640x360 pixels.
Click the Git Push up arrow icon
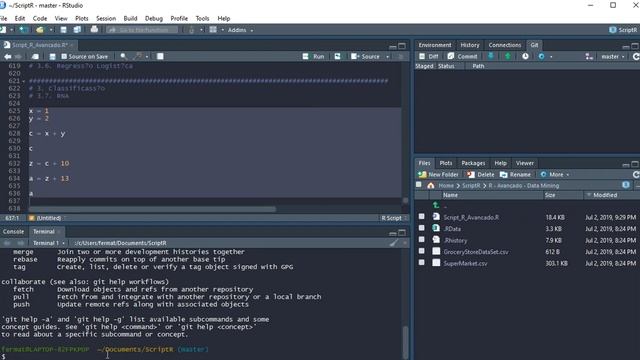[508, 56]
